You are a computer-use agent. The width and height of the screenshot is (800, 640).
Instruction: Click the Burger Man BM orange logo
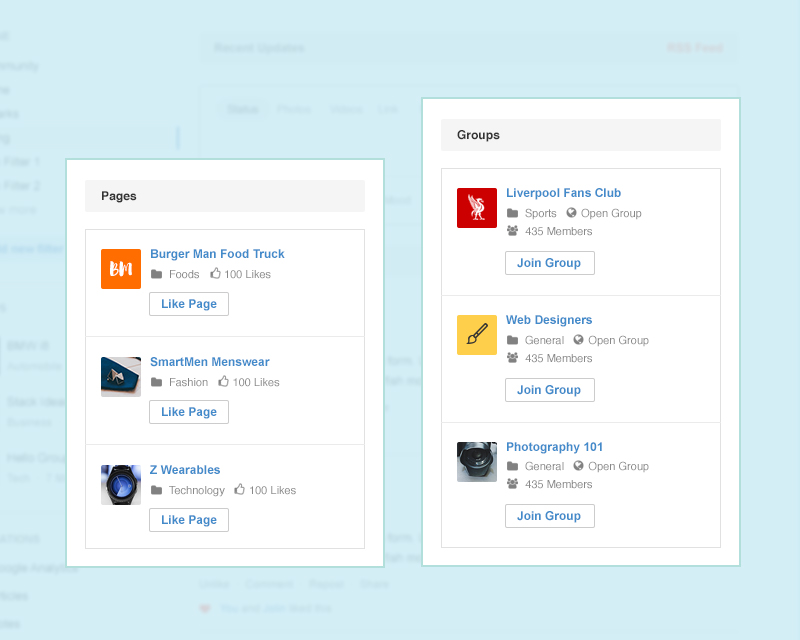(x=121, y=269)
